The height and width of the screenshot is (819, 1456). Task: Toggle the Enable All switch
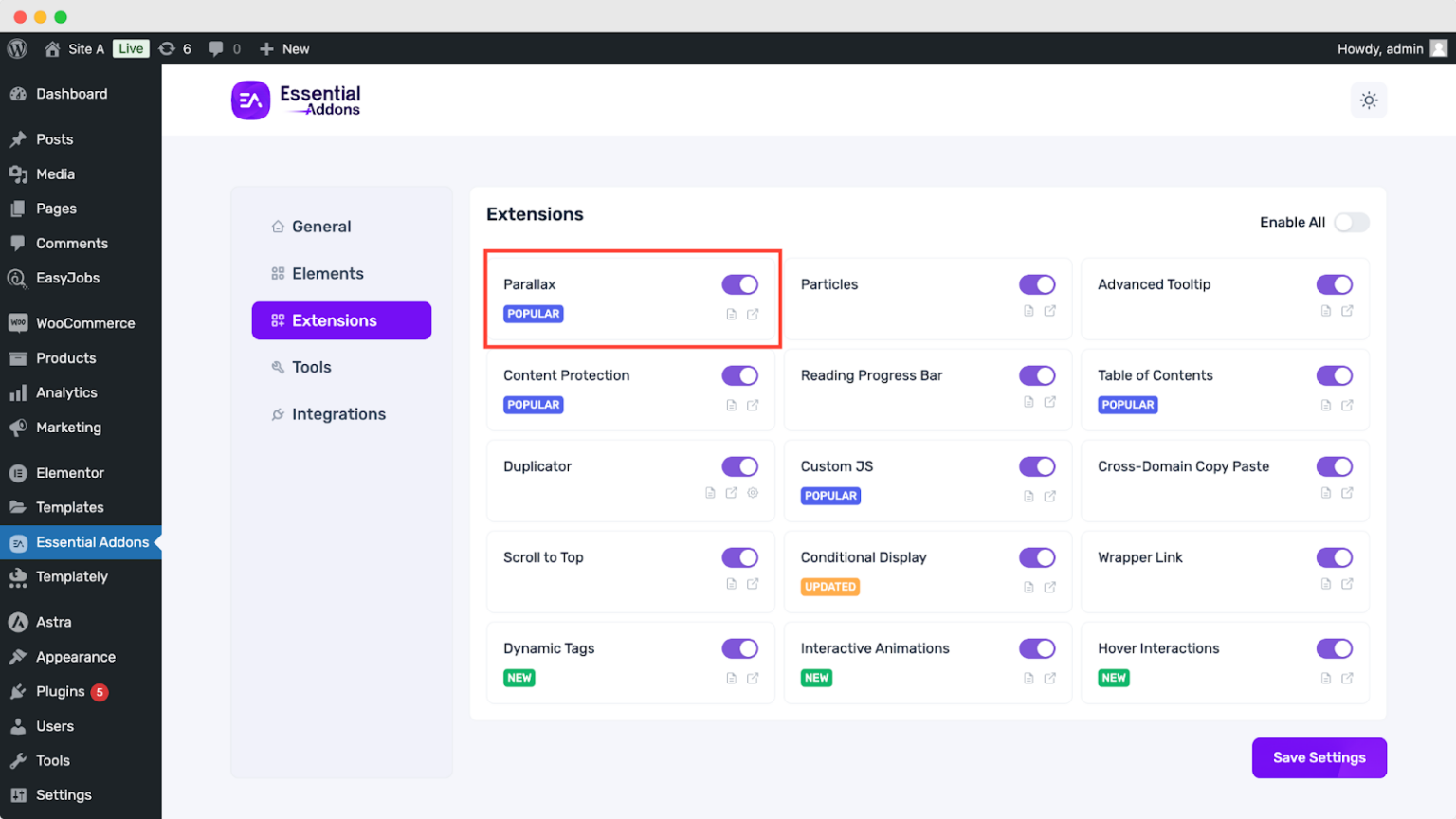pyautogui.click(x=1351, y=222)
